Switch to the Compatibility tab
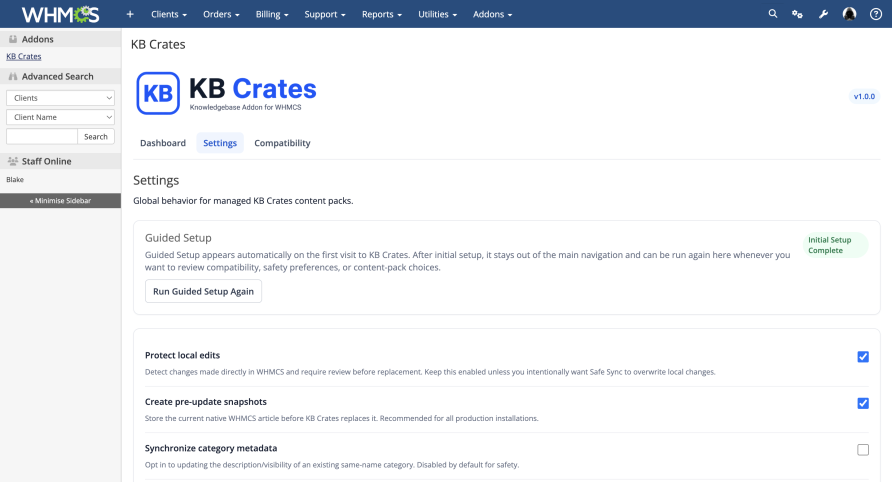892x482 pixels. pos(282,143)
